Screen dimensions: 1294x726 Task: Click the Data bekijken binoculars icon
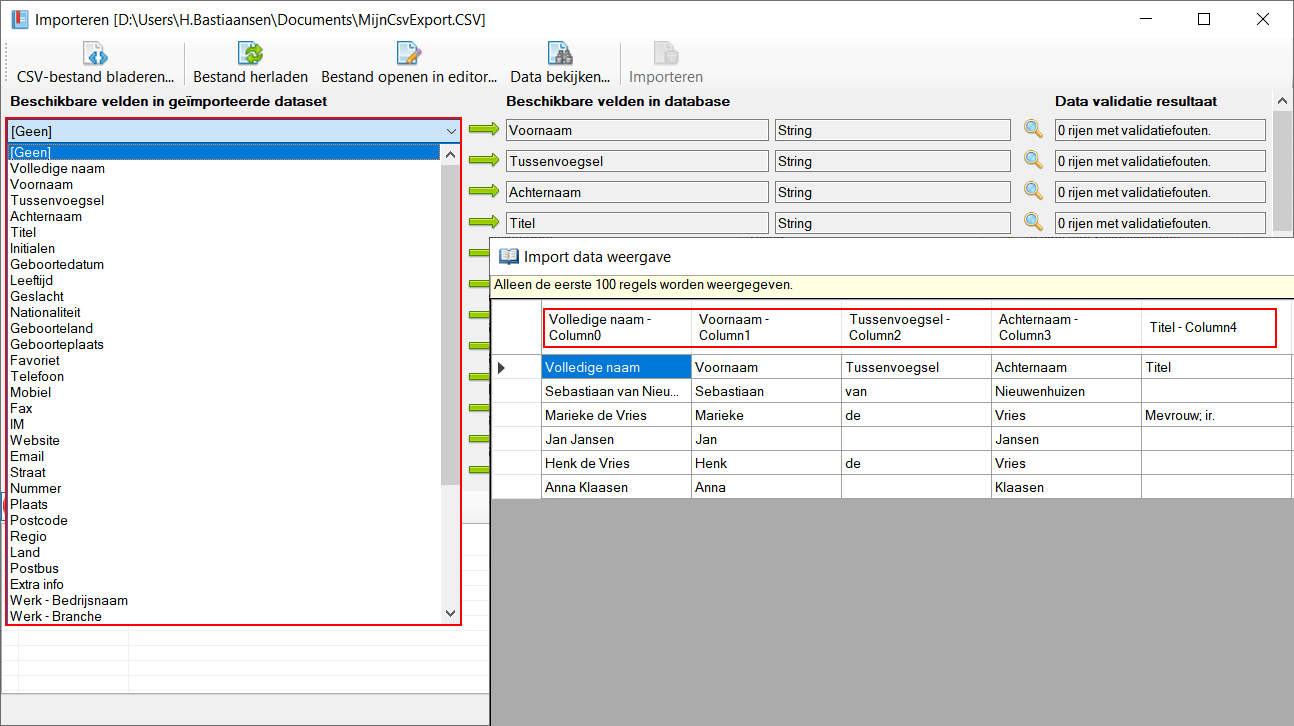click(x=560, y=54)
